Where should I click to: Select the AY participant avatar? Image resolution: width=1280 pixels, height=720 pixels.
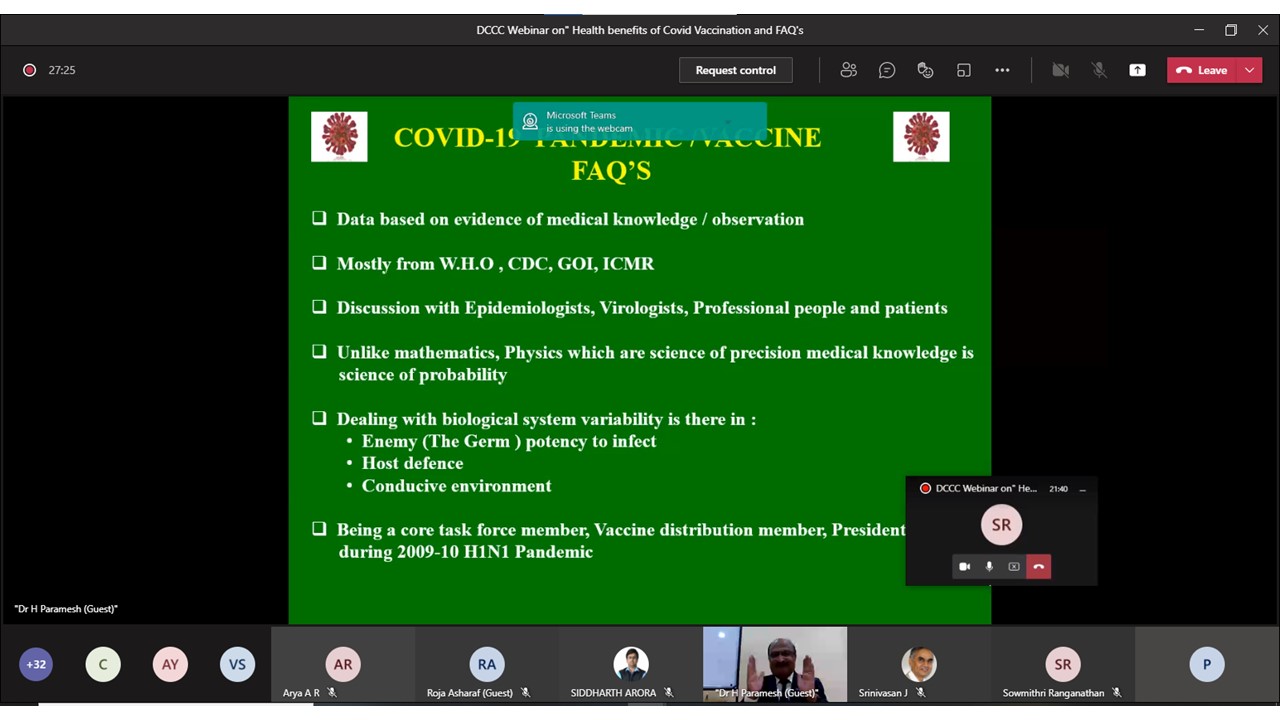tap(170, 664)
